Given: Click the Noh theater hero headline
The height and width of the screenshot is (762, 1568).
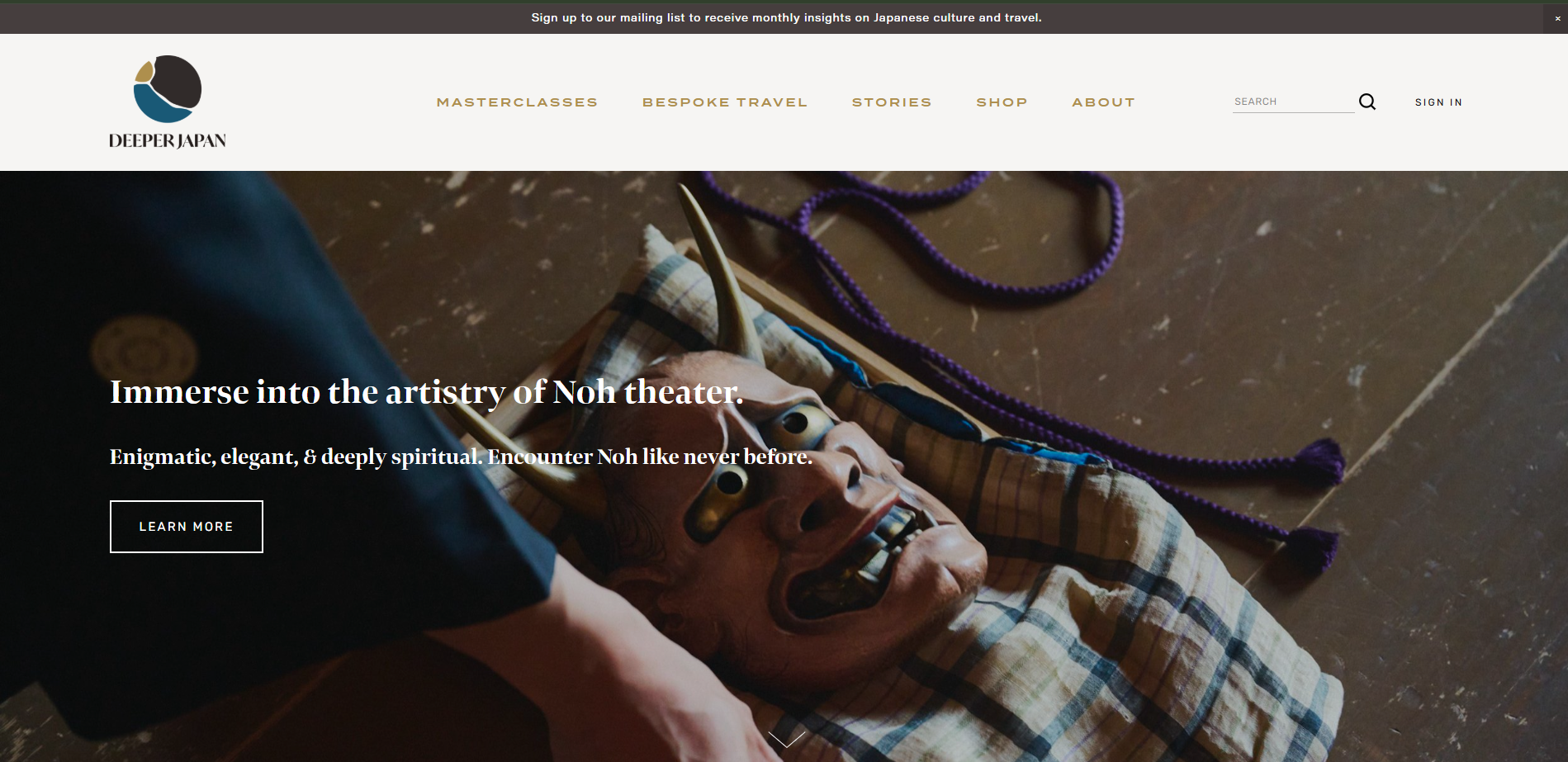Looking at the screenshot, I should pyautogui.click(x=427, y=392).
